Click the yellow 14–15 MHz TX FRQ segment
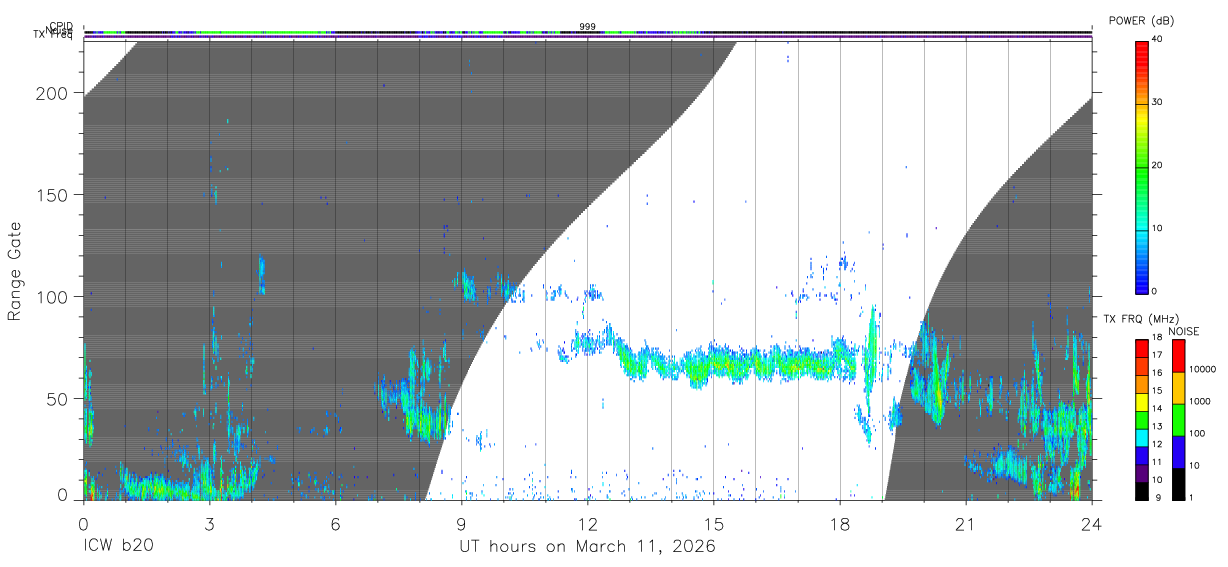Viewport: 1228px width, 567px height. point(1141,402)
